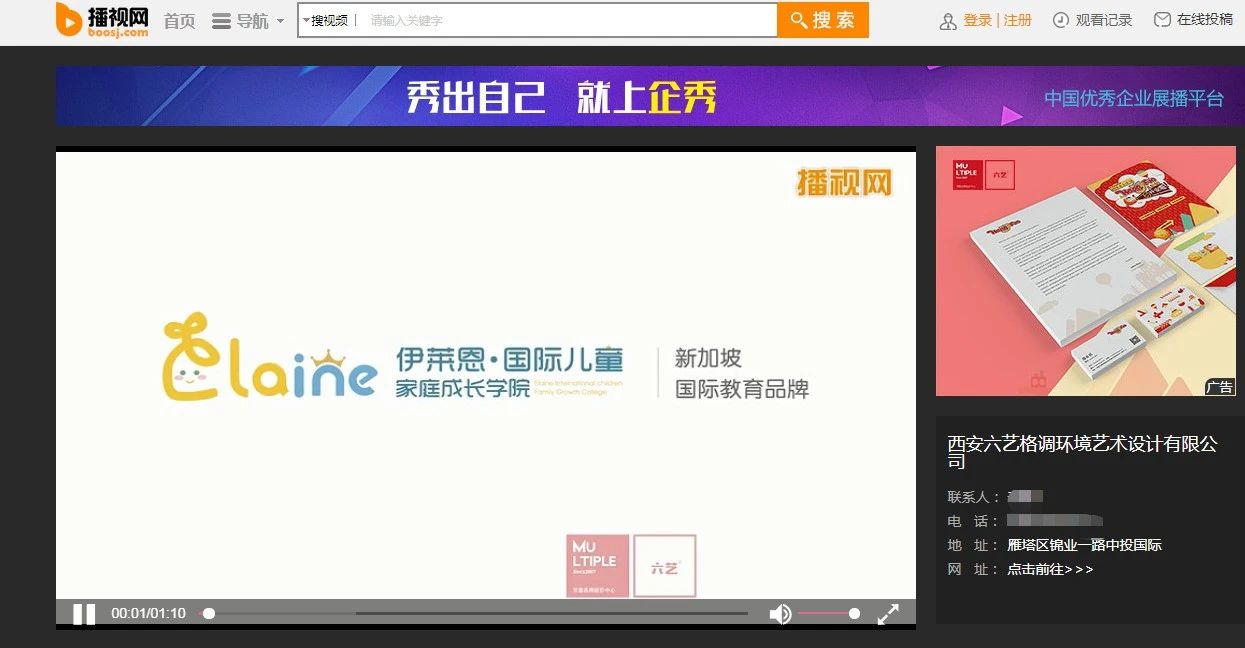Click the 西安六艺格调环境艺术设计有限公司 company name
The width and height of the screenshot is (1245, 648).
[1083, 452]
